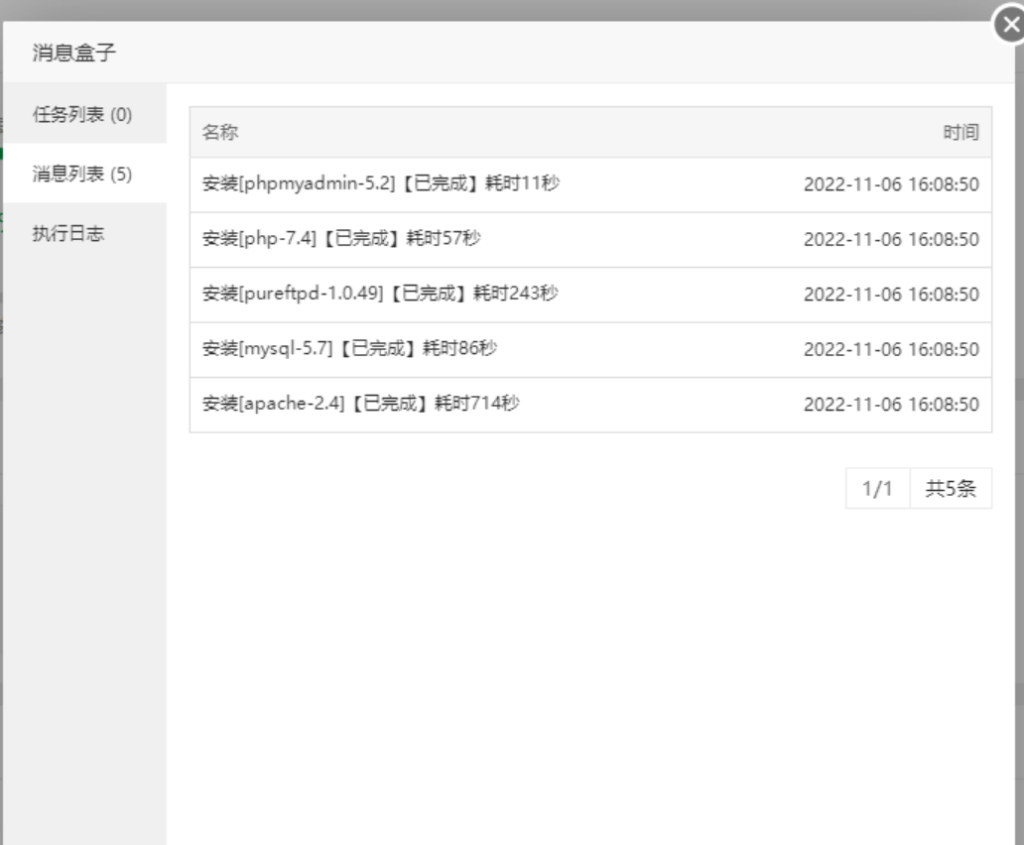Select the phpmyadmin-5.2 install message
The width and height of the screenshot is (1024, 845).
pos(380,184)
